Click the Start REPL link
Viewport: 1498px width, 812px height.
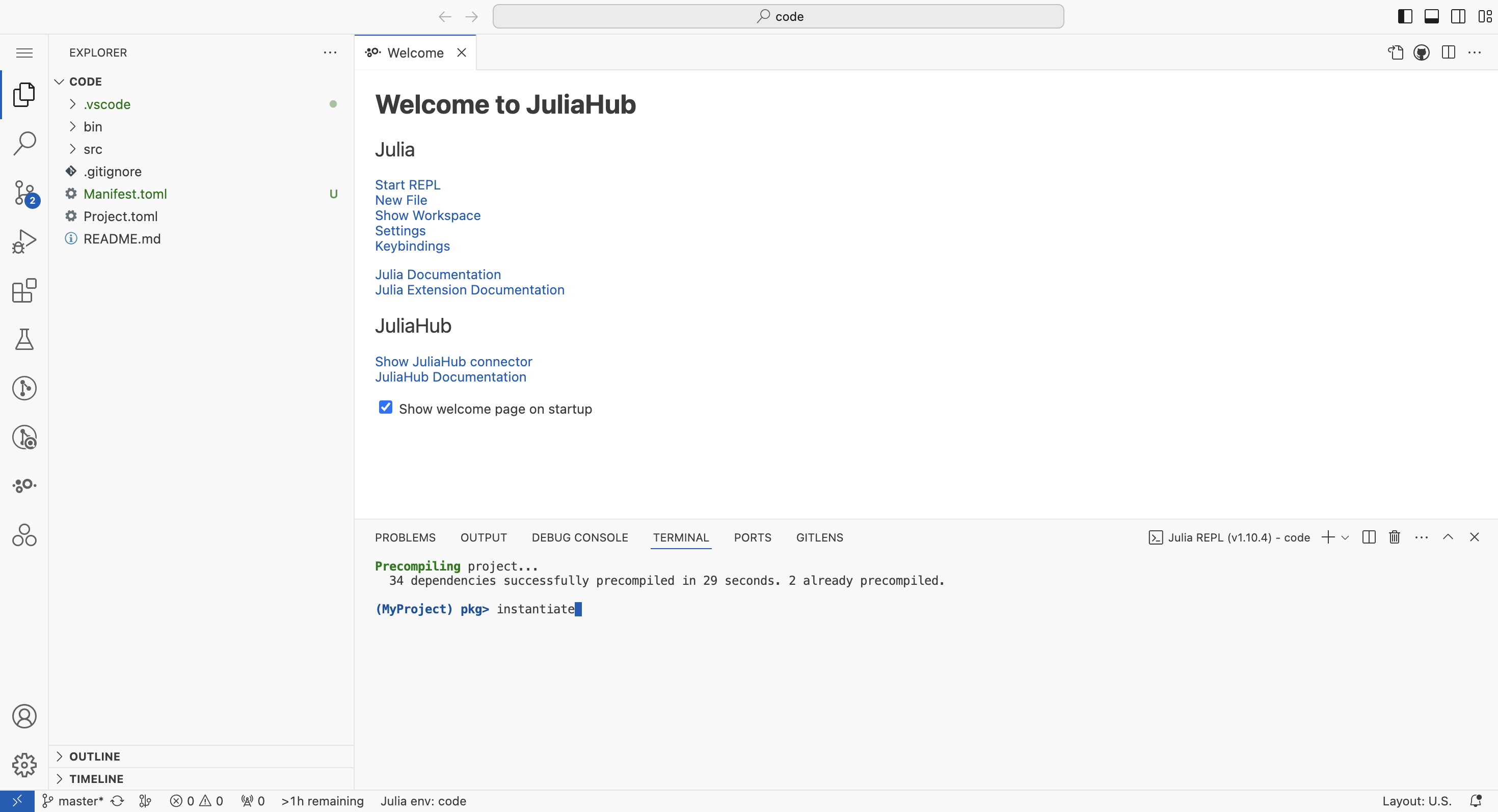407,185
